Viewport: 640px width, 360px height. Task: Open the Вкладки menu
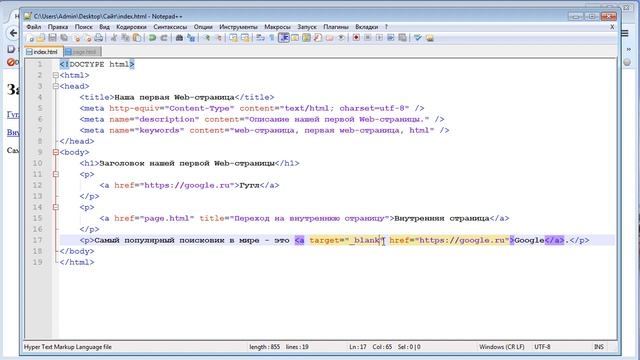(366, 27)
